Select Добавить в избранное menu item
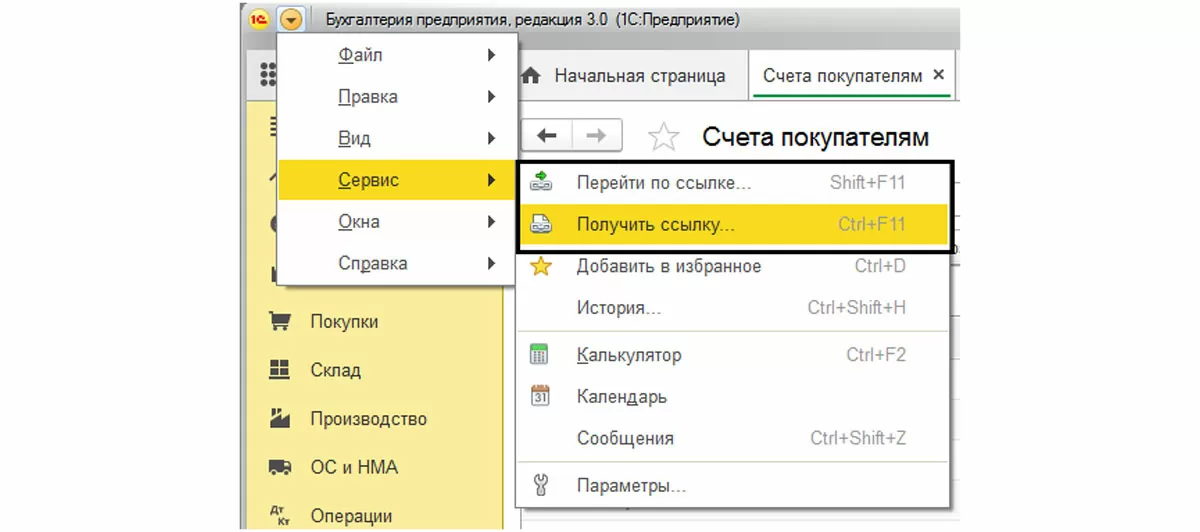Image resolution: width=1200 pixels, height=532 pixels. [x=668, y=267]
